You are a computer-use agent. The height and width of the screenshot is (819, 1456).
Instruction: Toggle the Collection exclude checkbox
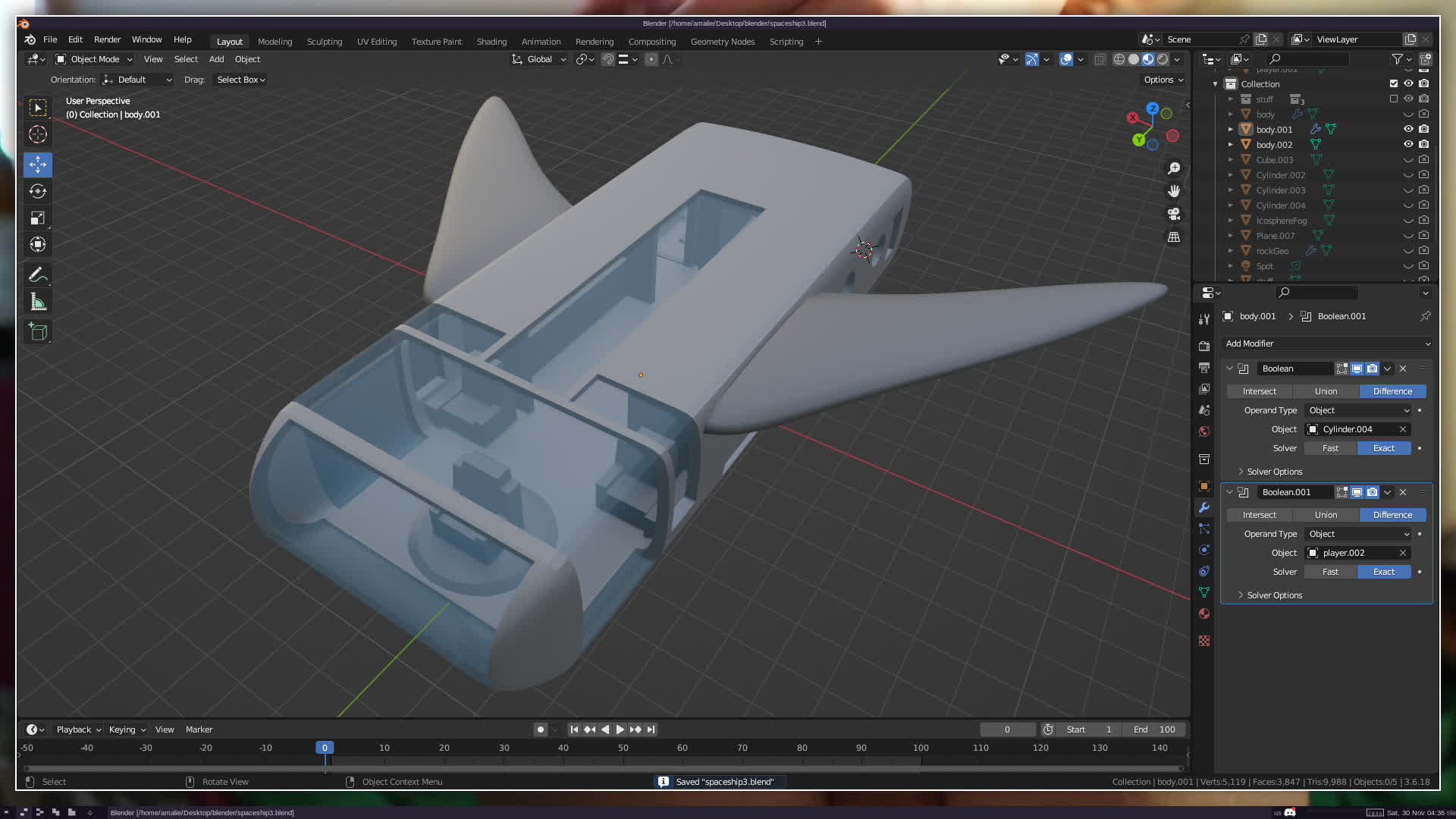(x=1394, y=83)
